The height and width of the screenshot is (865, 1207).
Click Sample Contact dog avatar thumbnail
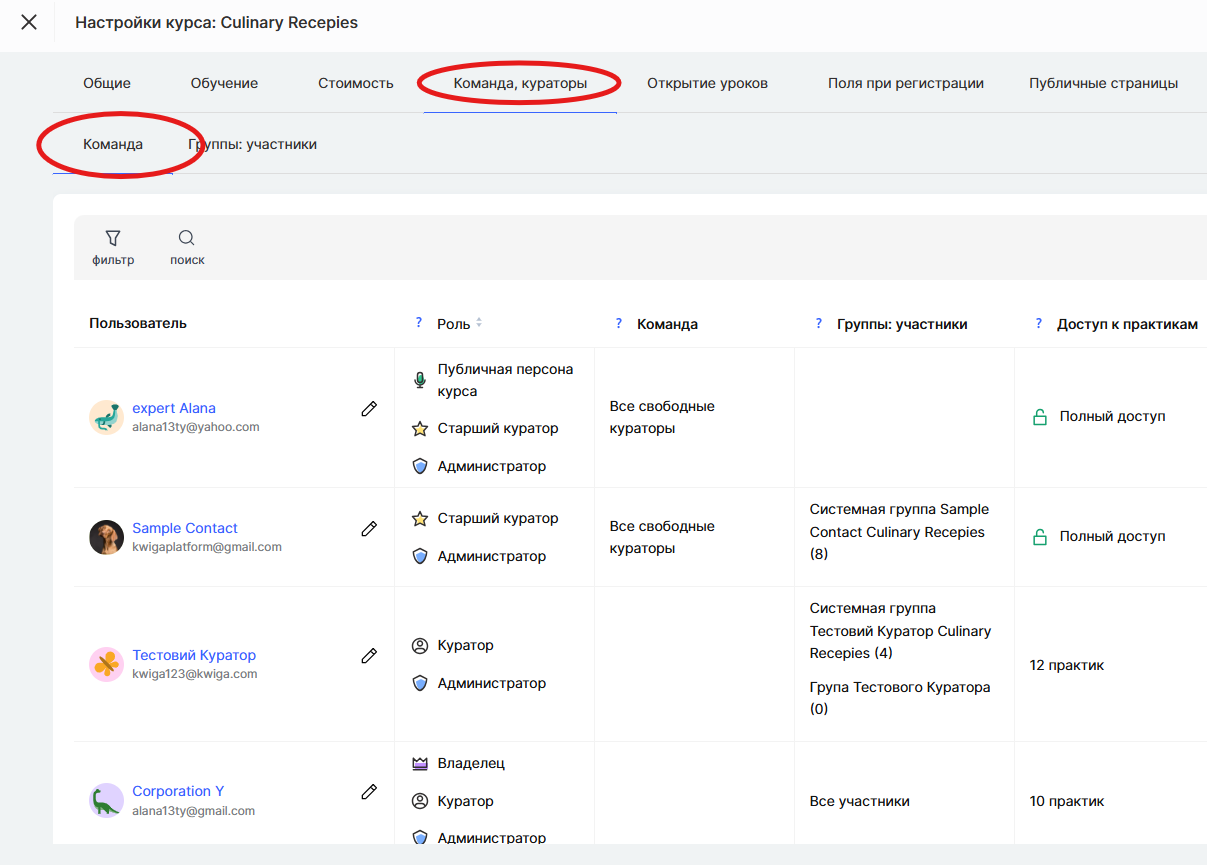coord(106,537)
